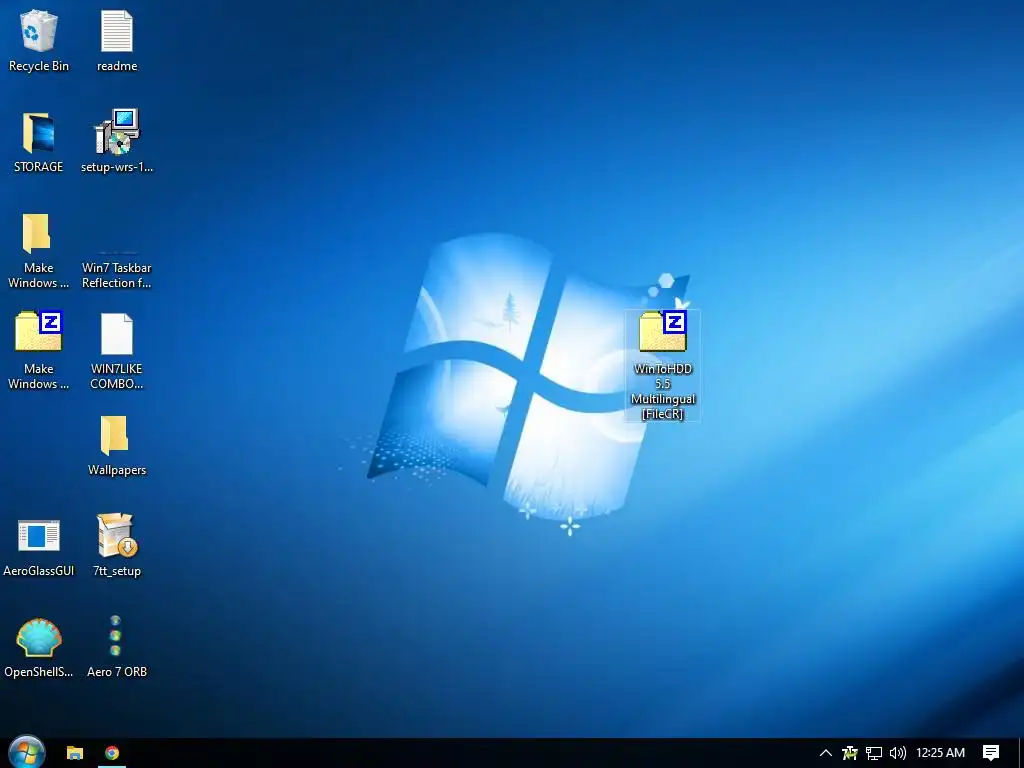Screen dimensions: 1024x768
Task: Open the volume speaker tray icon
Action: [898, 753]
